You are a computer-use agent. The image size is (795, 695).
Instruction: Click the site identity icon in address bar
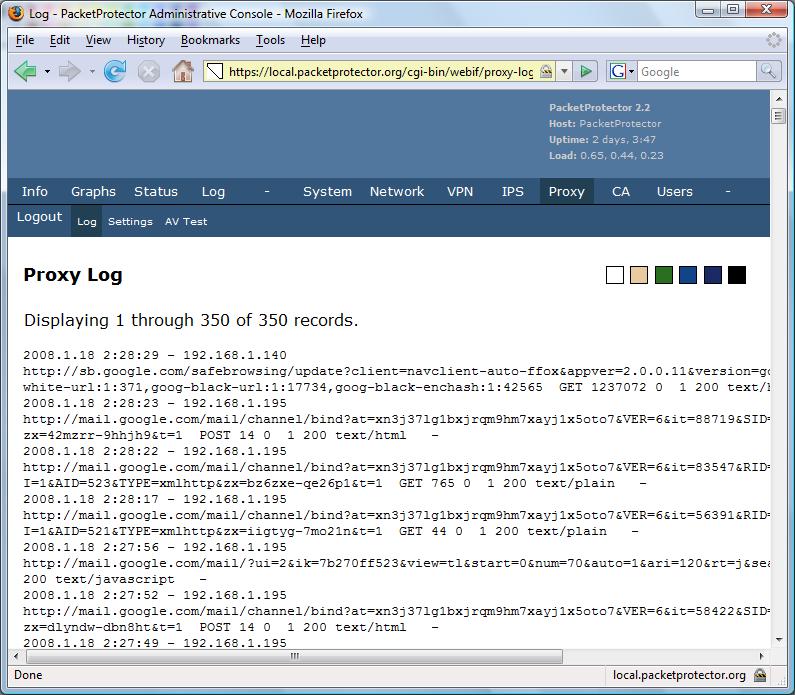[215, 71]
